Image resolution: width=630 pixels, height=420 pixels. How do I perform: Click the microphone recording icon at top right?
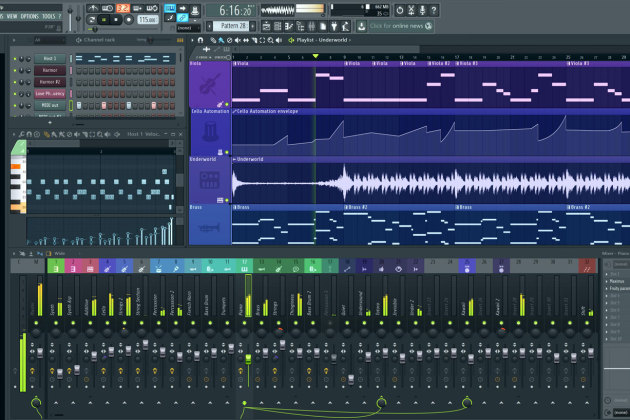(x=422, y=10)
